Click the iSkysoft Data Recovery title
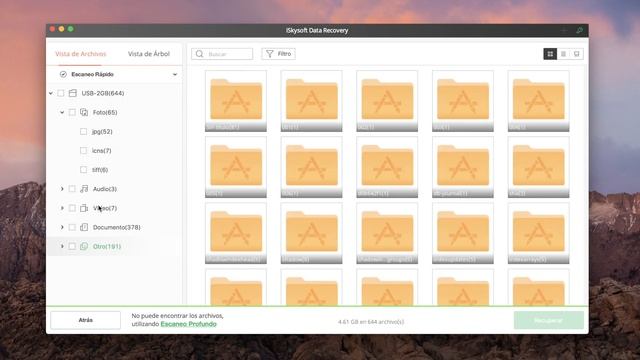 [x=317, y=30]
